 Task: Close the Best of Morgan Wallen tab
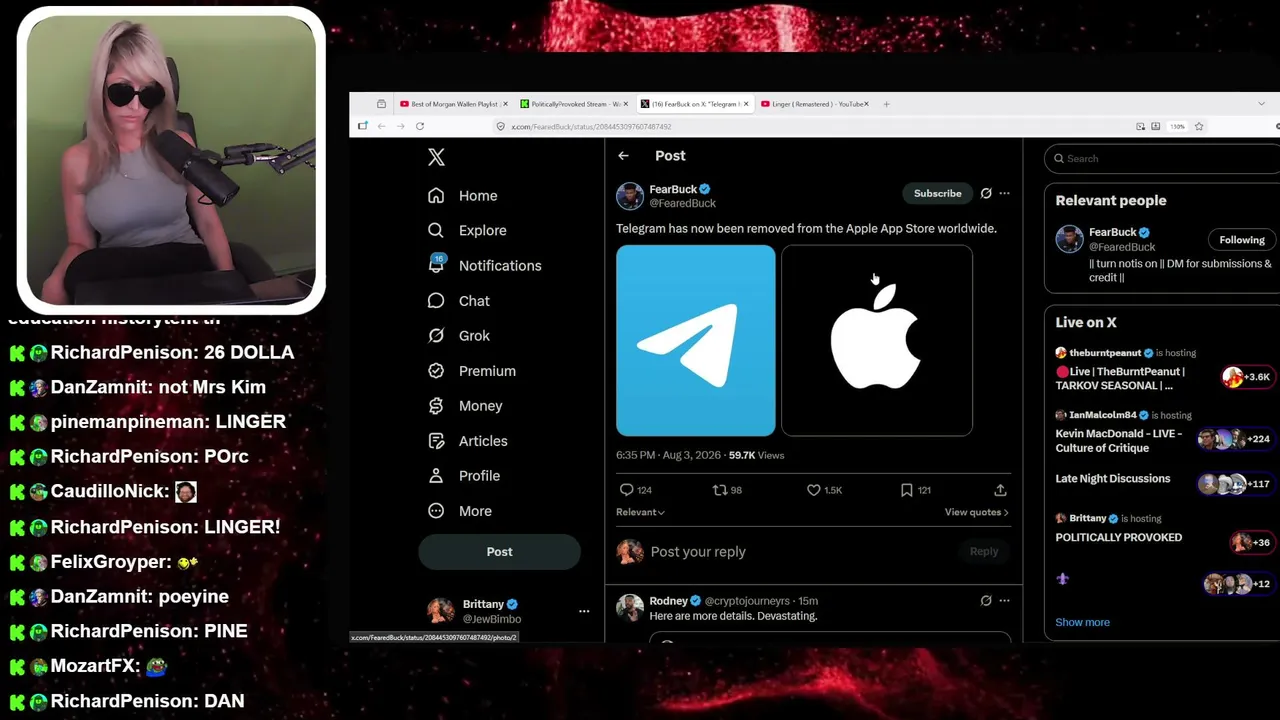[x=505, y=104]
